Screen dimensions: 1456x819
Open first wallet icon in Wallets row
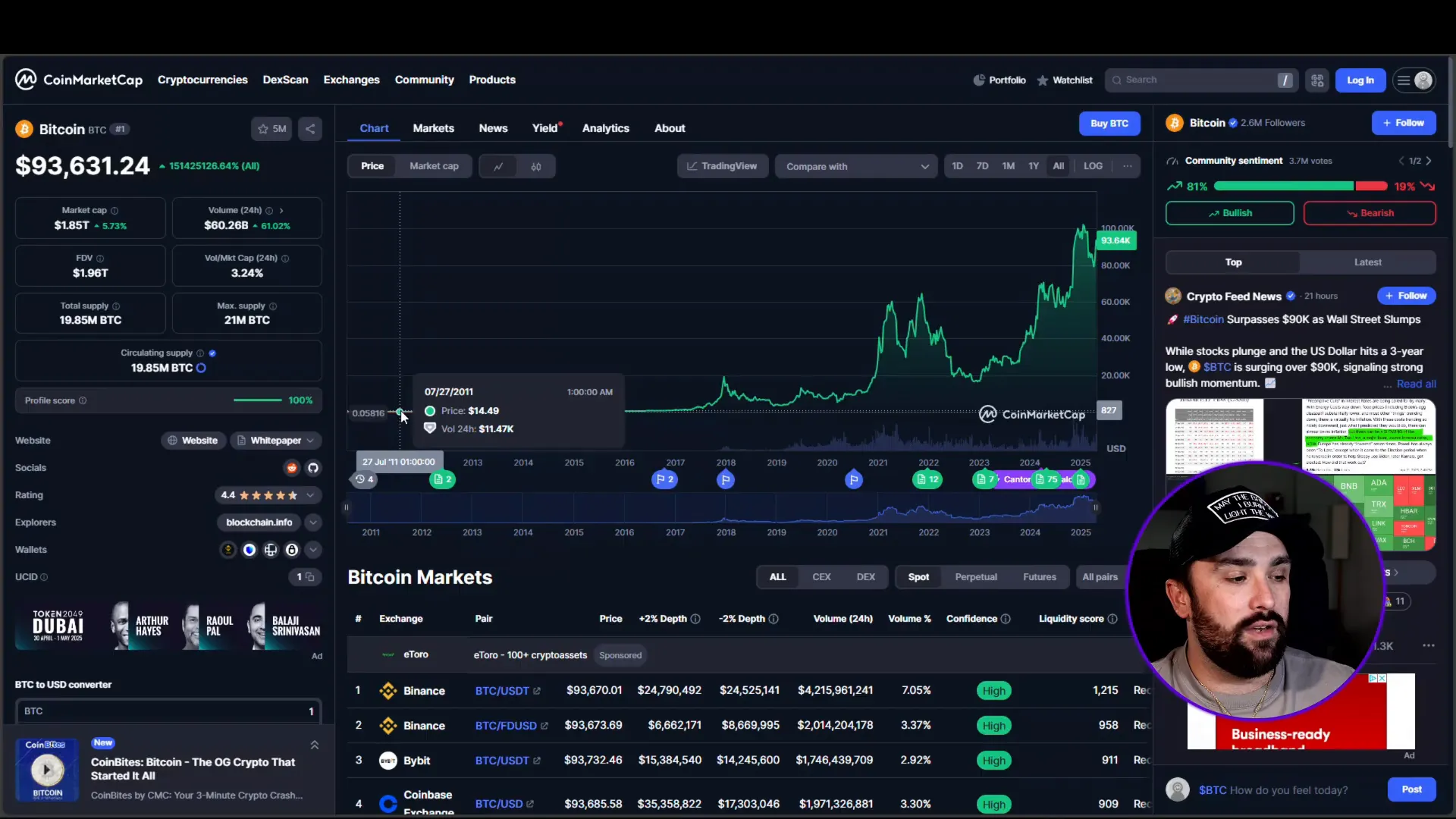227,550
